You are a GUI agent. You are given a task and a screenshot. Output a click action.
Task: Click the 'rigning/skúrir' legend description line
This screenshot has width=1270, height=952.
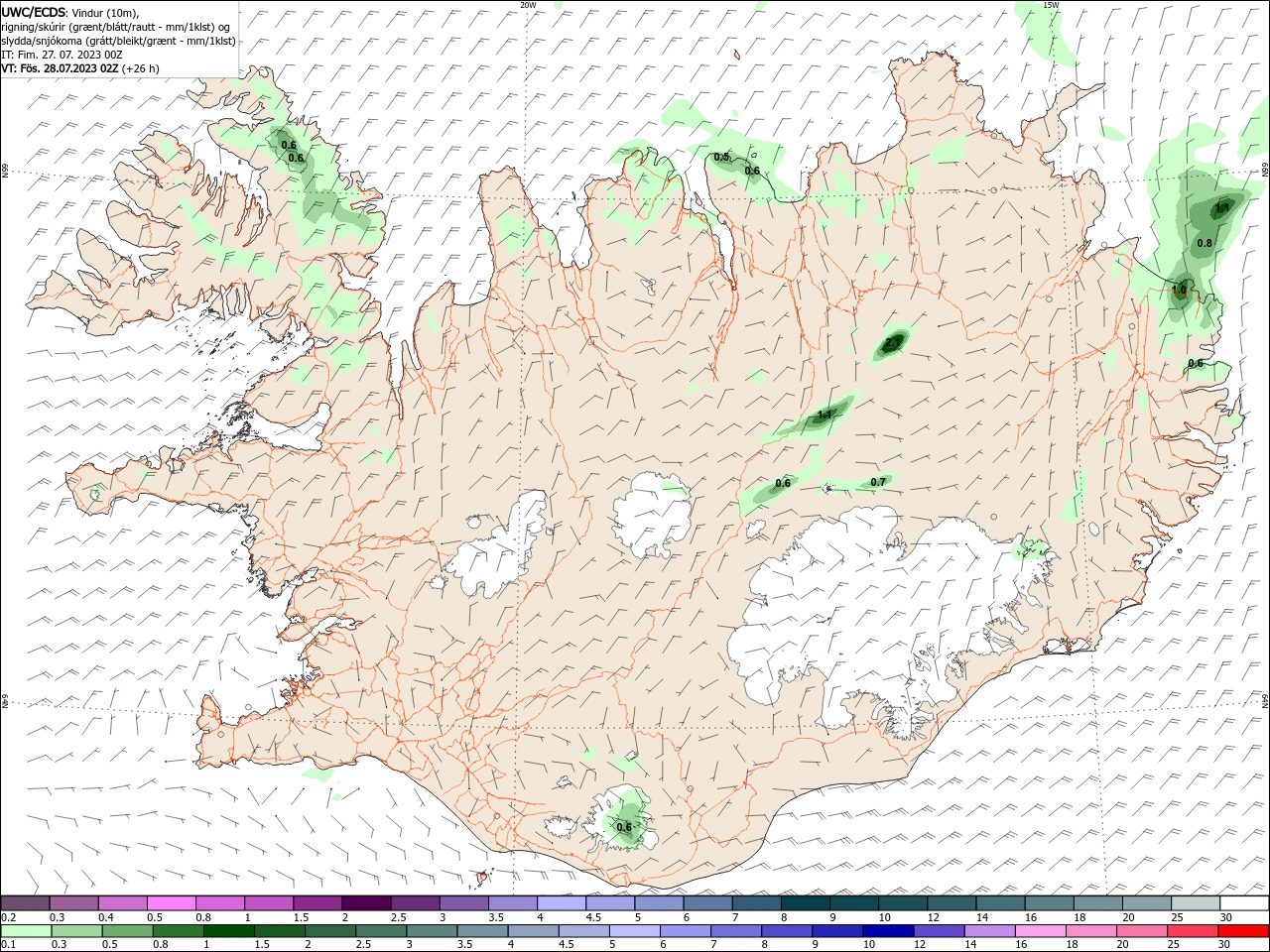[x=116, y=27]
